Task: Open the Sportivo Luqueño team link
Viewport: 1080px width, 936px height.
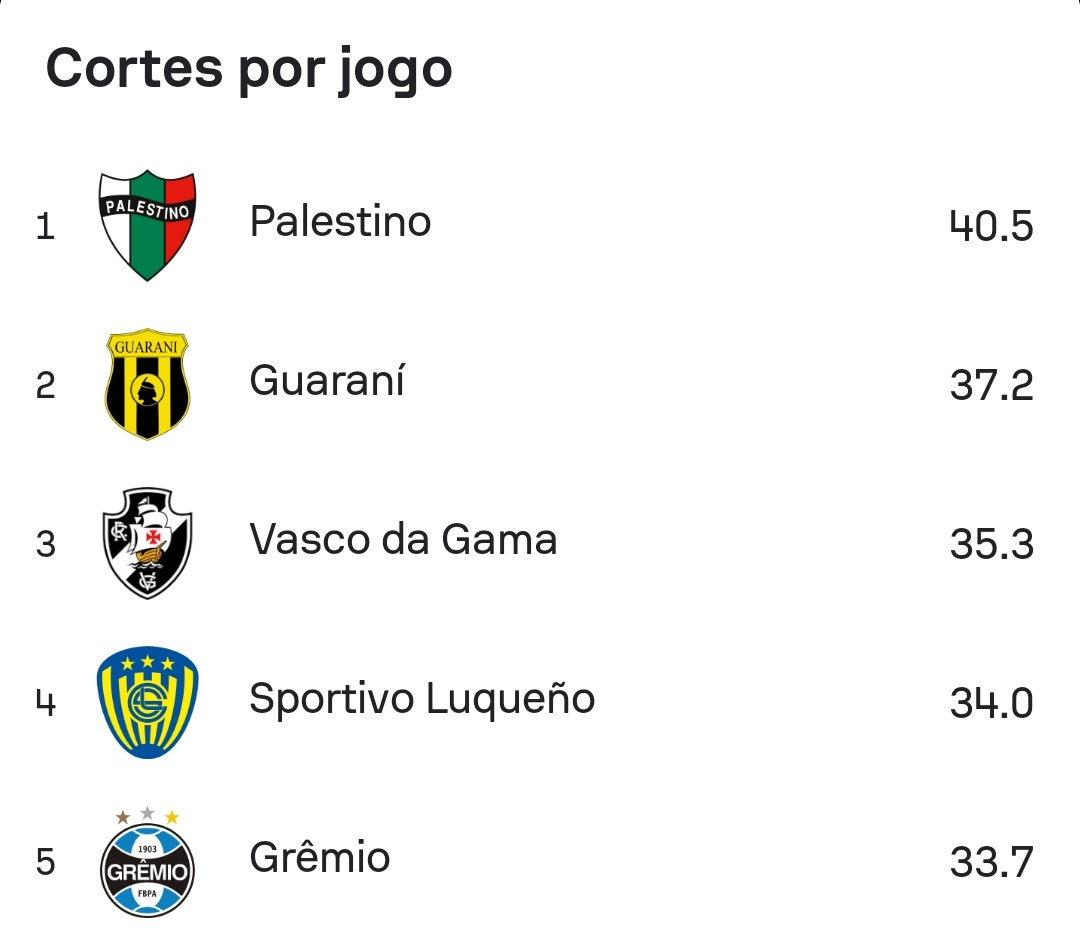Action: [x=422, y=699]
